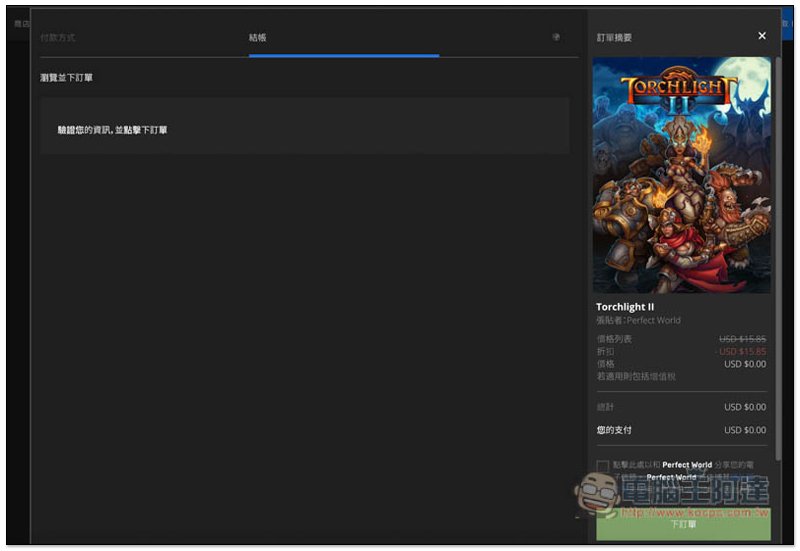Click the 瀏覽並下訂單 section heading
Viewport: 800px width, 551px height.
click(66, 78)
